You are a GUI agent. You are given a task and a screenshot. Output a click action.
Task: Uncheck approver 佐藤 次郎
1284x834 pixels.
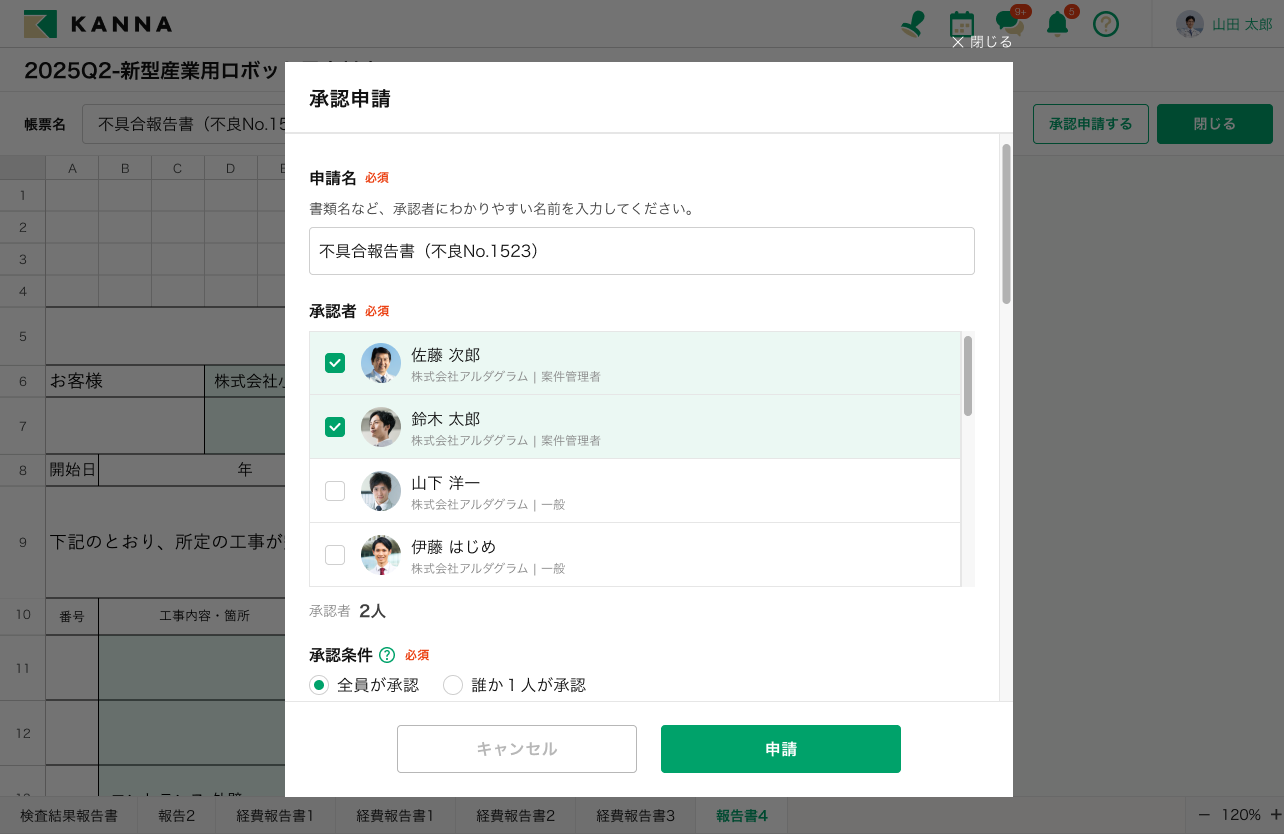tap(335, 363)
